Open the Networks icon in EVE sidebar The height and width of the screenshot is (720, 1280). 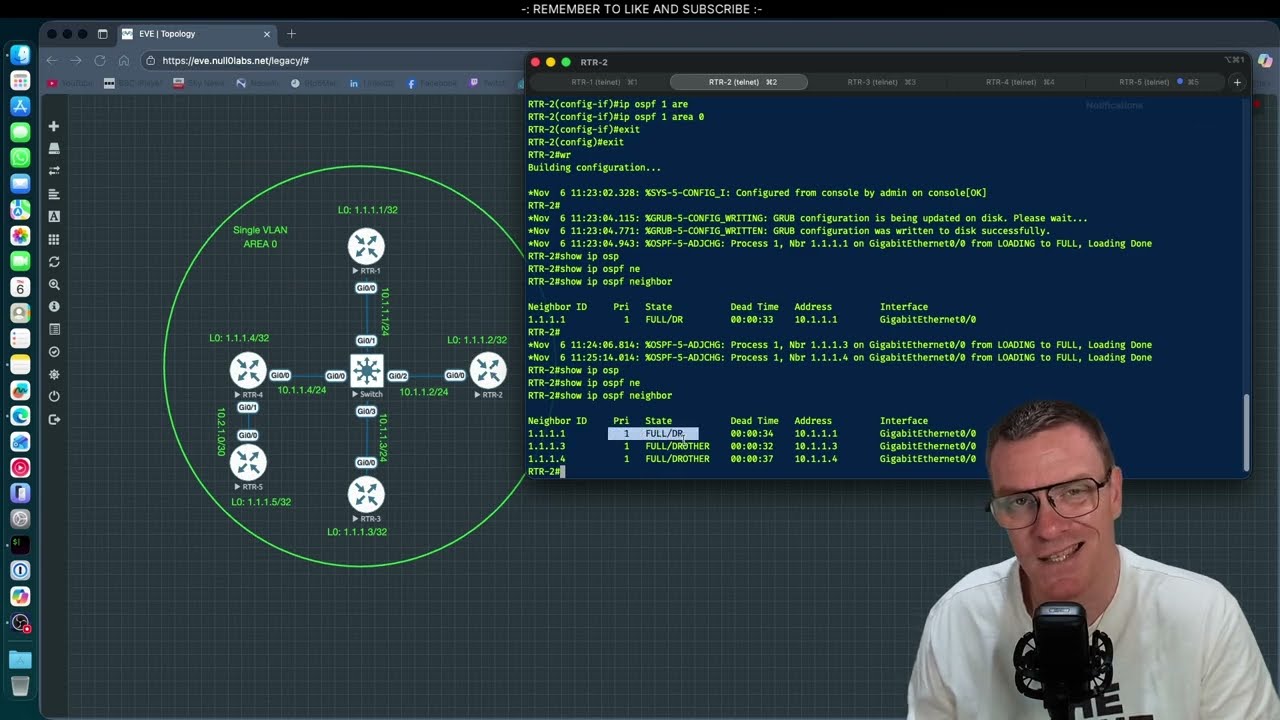pos(54,171)
